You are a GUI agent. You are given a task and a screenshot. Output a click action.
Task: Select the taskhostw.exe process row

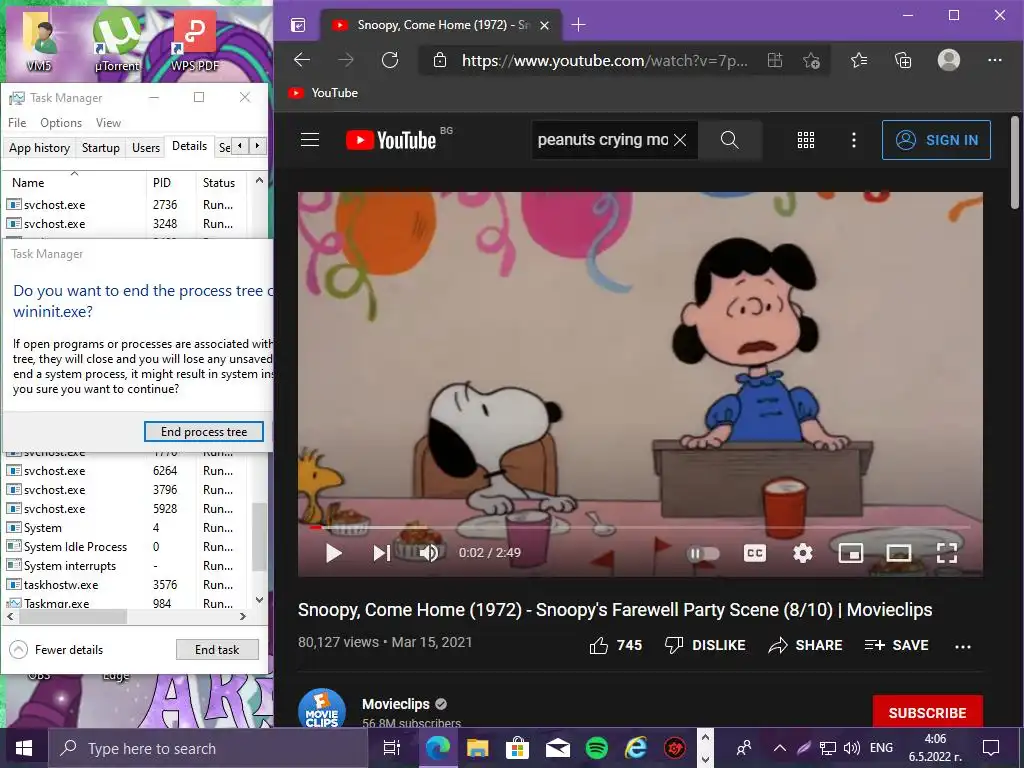point(124,584)
